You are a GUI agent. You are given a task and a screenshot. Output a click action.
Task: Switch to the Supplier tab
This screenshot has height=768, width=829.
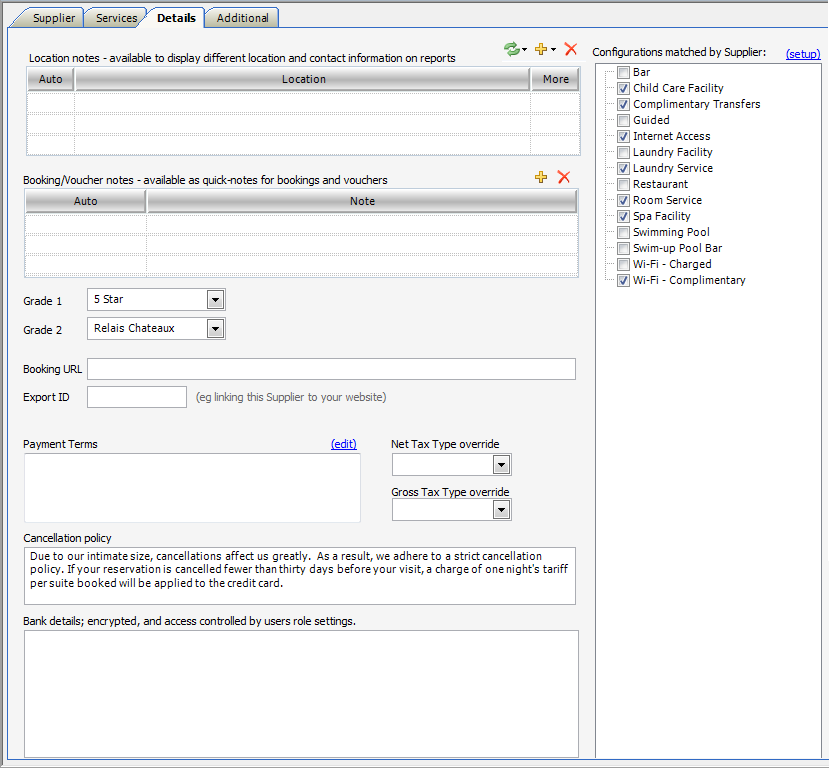click(x=54, y=18)
